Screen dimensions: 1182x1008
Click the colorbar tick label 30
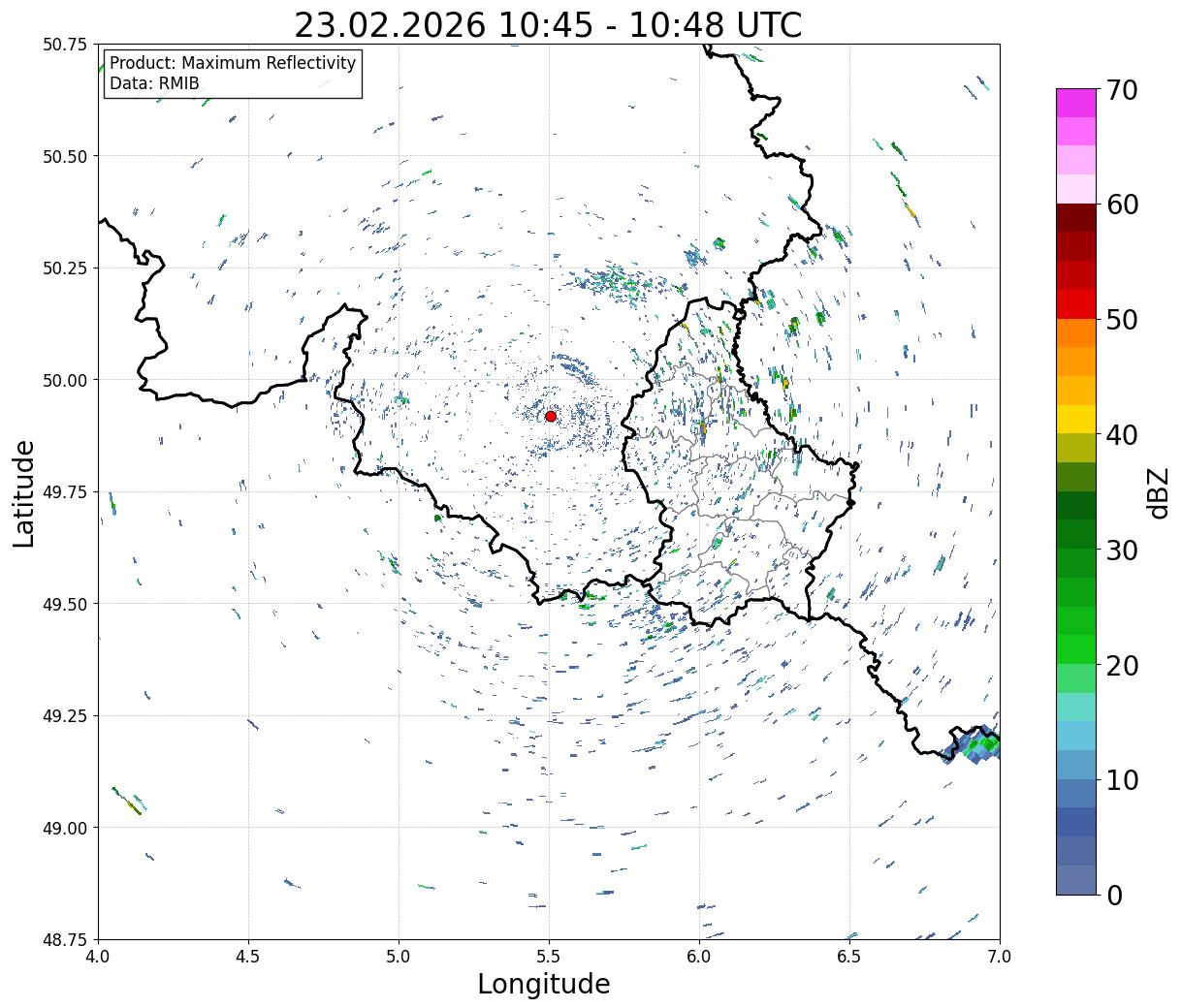pos(1122,550)
